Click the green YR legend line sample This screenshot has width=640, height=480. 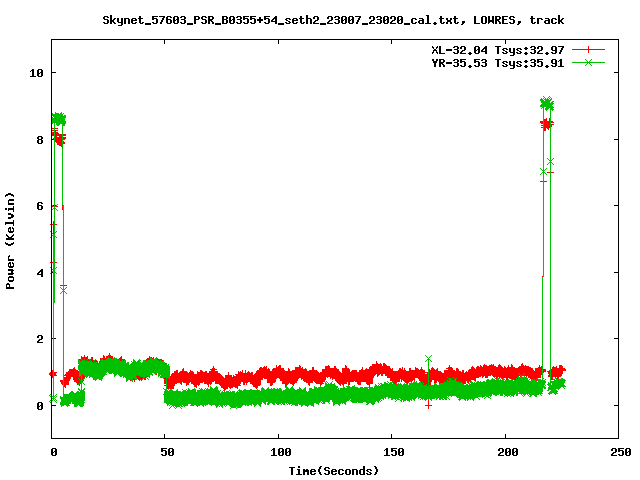tap(588, 63)
